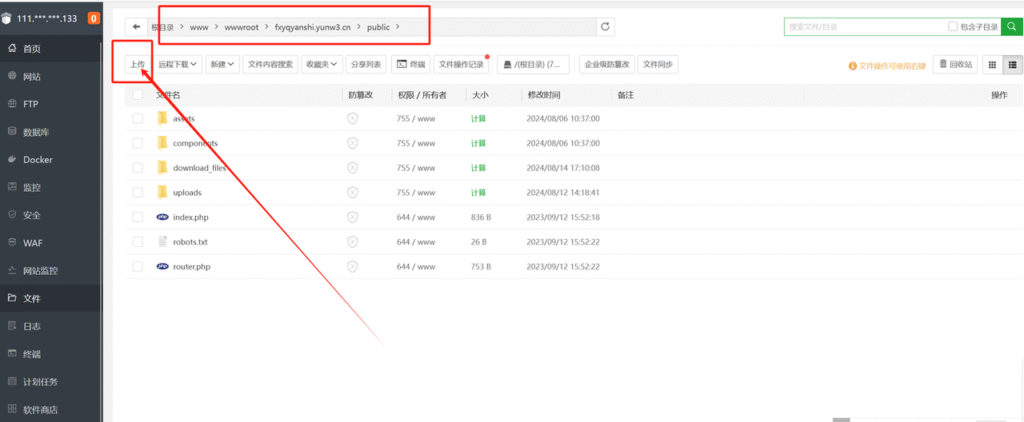Screen dimensions: 1024x422
Task: Open the /(根目录) disk button
Action: tap(533, 64)
